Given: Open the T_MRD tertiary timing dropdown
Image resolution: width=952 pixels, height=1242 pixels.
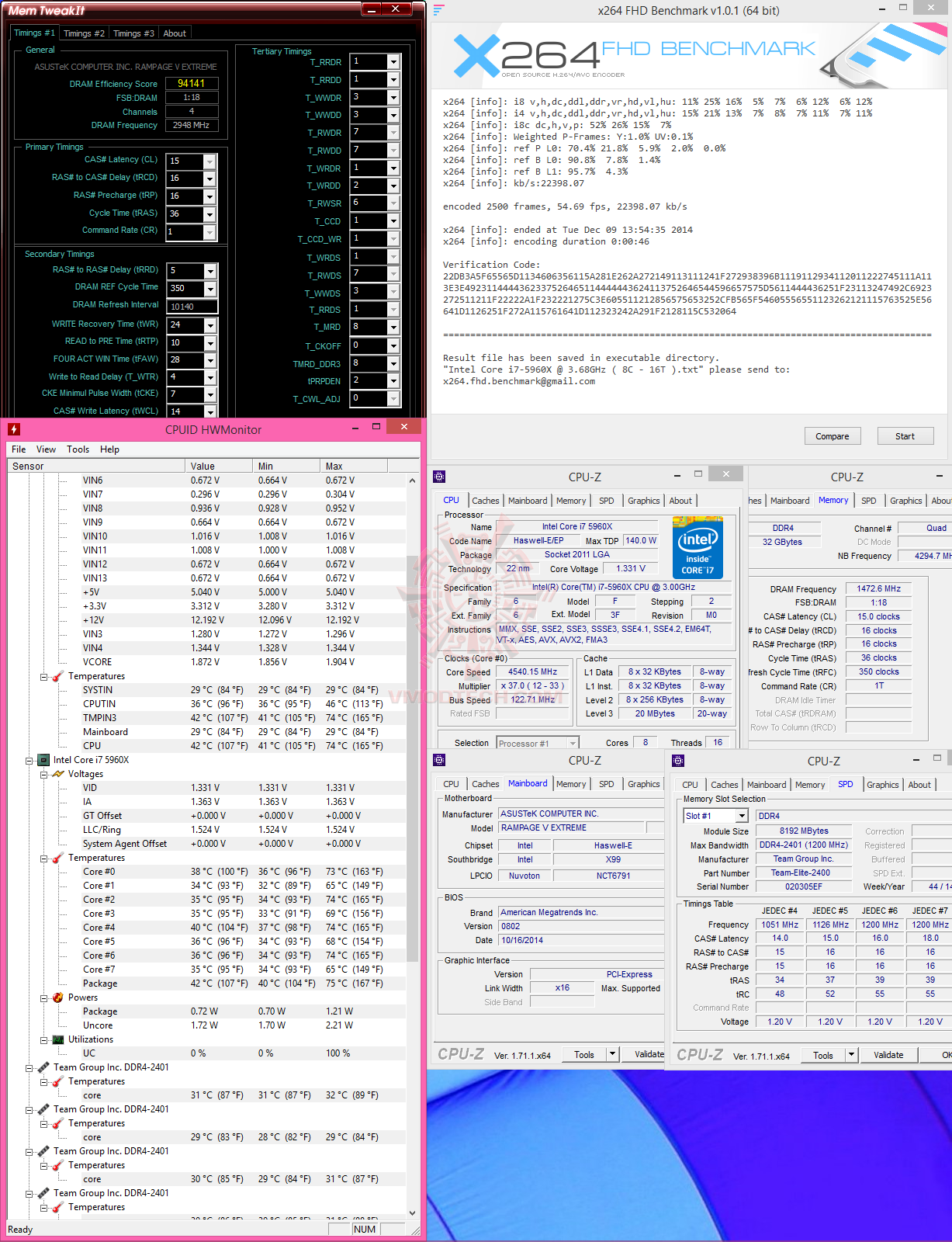Looking at the screenshot, I should [x=393, y=328].
